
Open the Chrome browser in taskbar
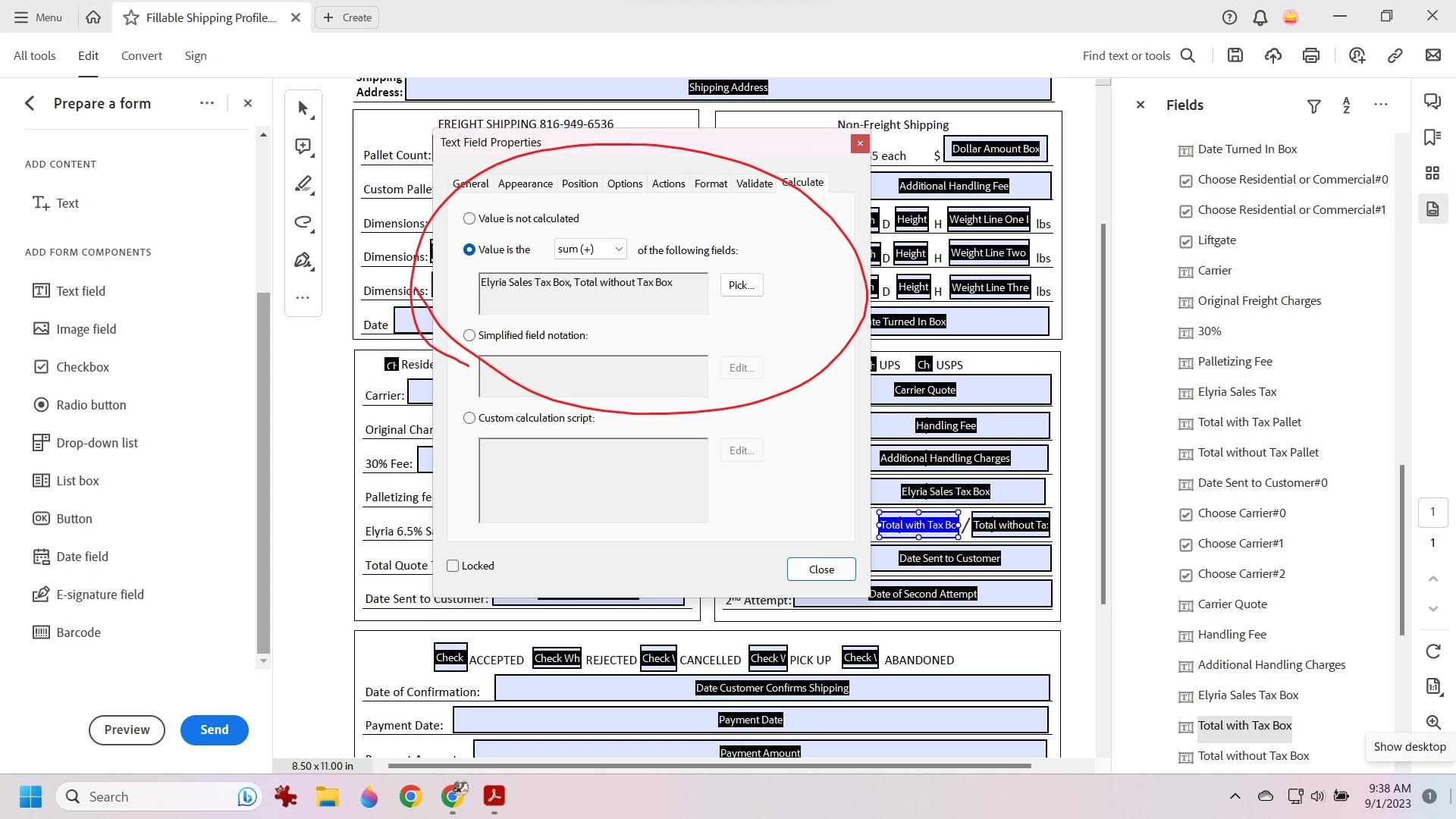pos(410,796)
